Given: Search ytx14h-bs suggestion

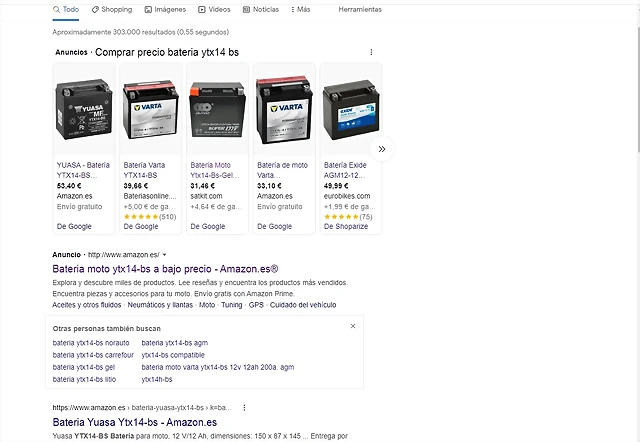Looking at the screenshot, I should 157,380.
